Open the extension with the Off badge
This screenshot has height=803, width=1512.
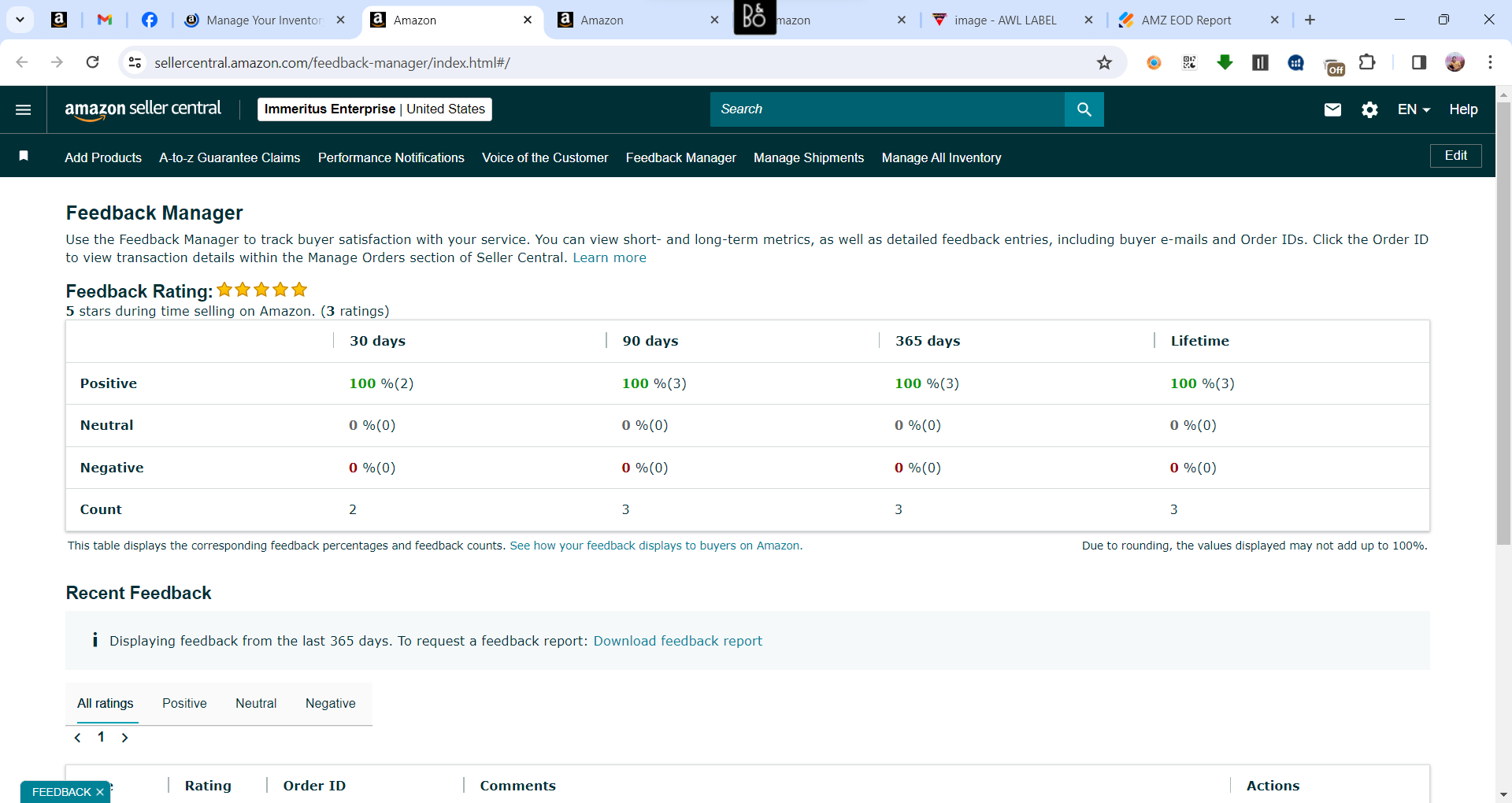[1332, 66]
